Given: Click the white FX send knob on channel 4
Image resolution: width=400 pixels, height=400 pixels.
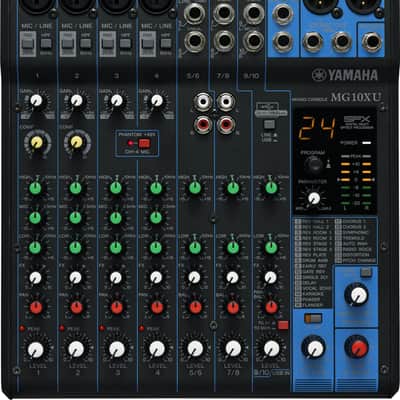Looking at the screenshot, I should point(156,277).
